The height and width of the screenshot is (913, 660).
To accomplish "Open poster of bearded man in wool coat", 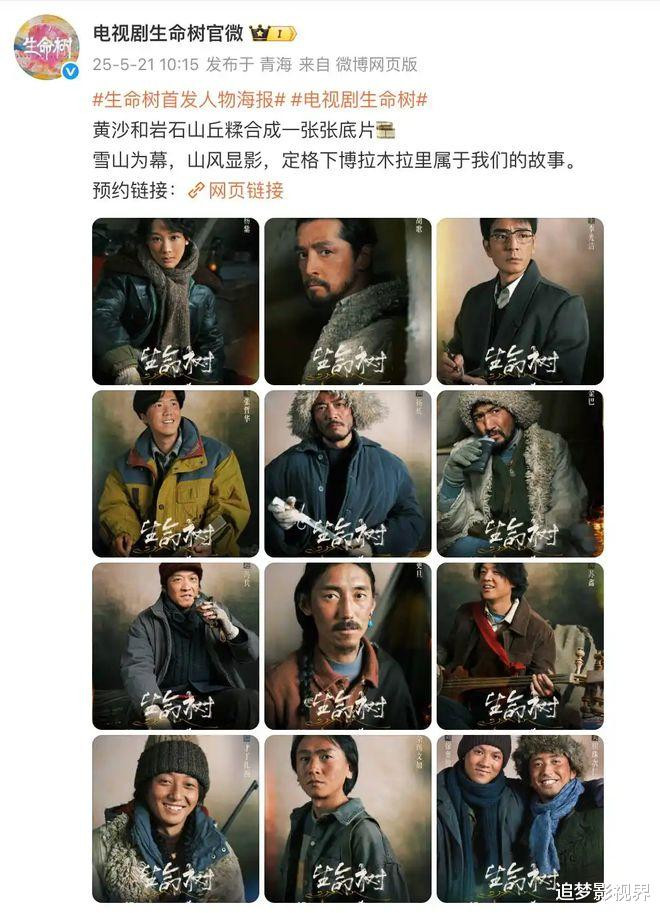I will [x=348, y=301].
